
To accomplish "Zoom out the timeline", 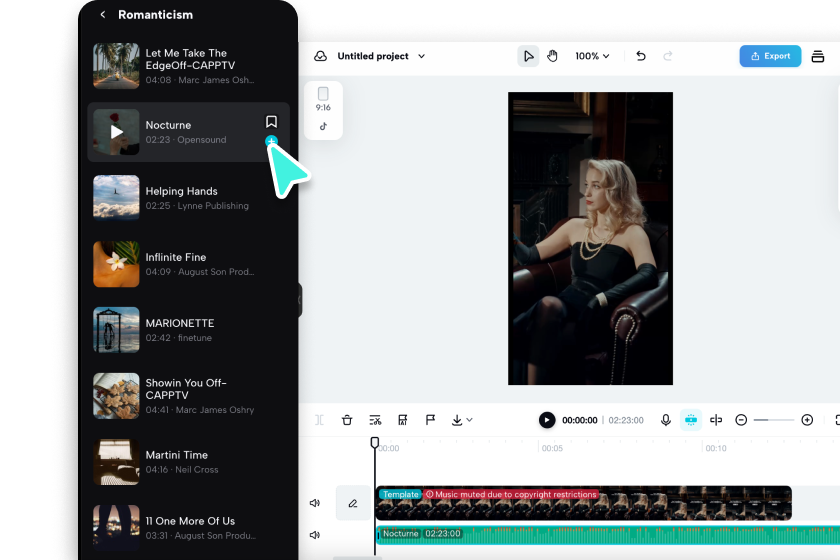I will (741, 420).
